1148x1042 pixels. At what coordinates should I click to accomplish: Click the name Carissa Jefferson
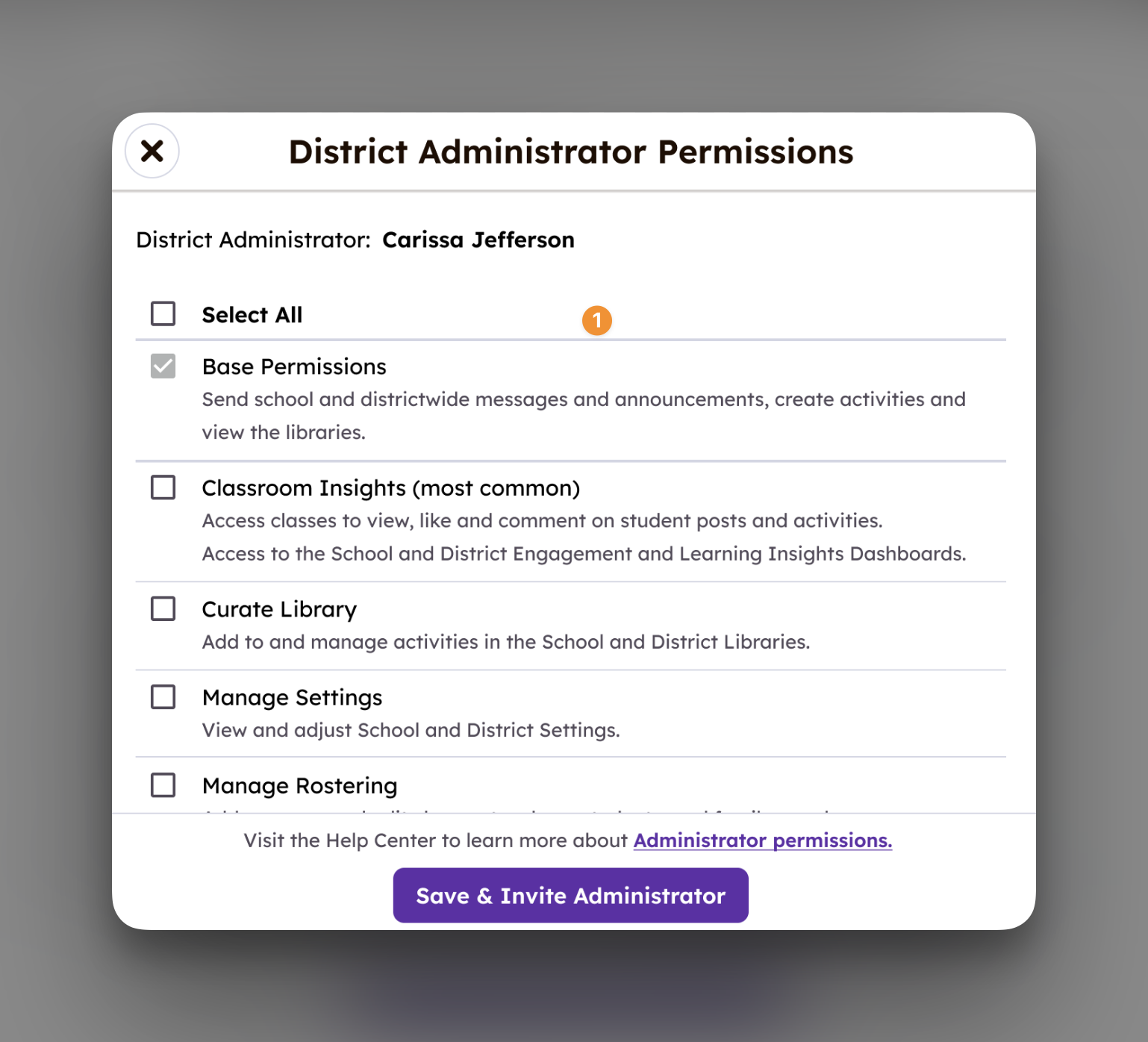pos(478,240)
